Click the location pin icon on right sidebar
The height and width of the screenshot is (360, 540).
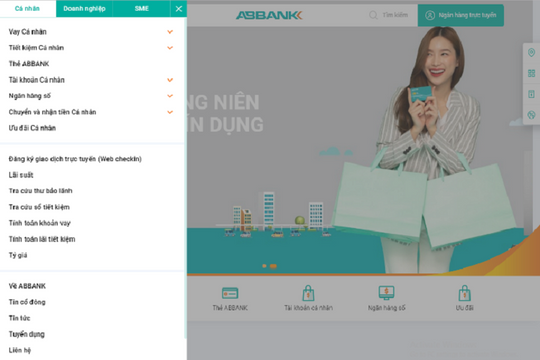point(531,53)
